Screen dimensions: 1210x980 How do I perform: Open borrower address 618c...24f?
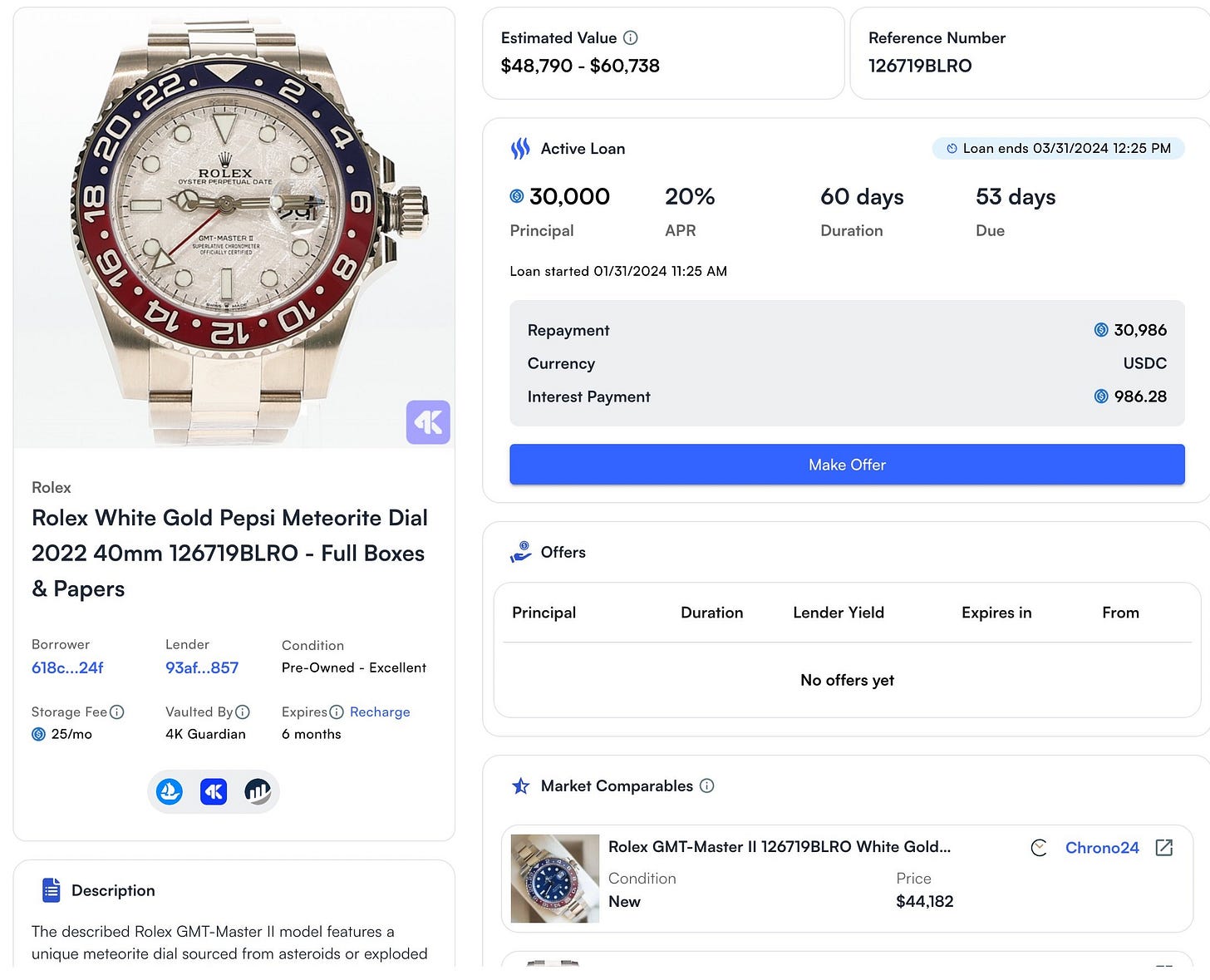(67, 667)
